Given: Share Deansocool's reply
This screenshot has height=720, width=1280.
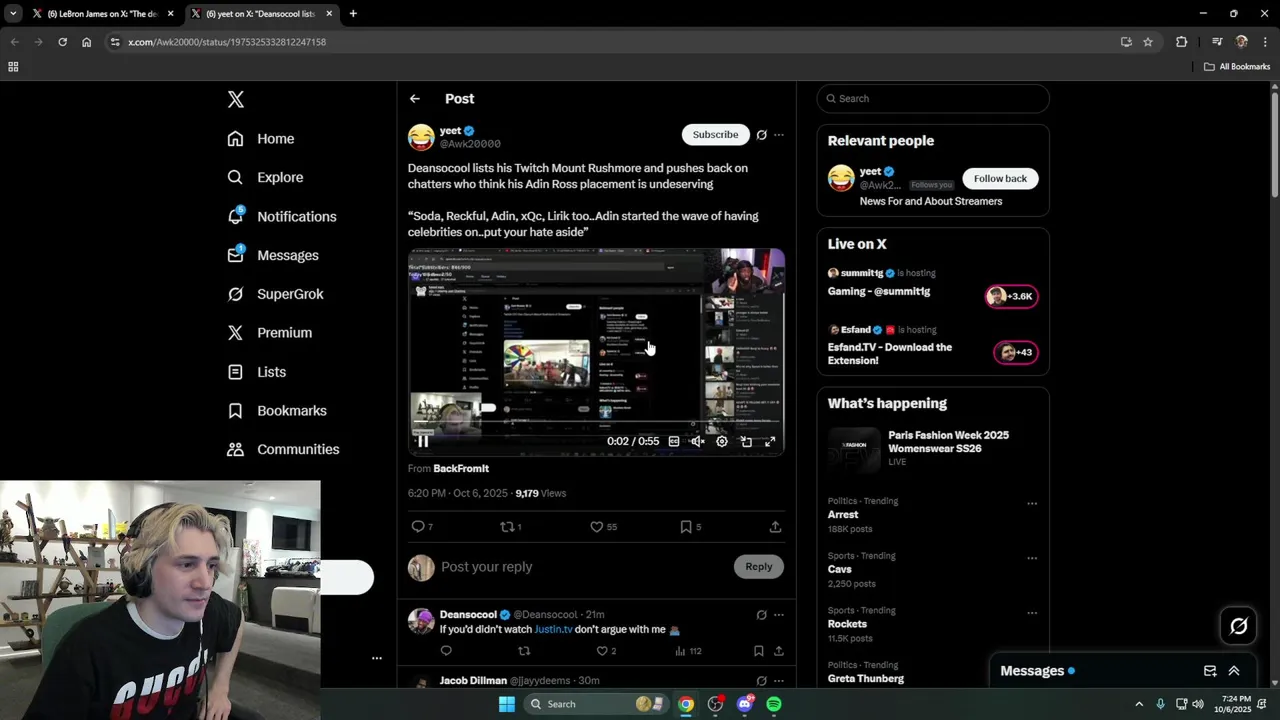Looking at the screenshot, I should coord(778,651).
